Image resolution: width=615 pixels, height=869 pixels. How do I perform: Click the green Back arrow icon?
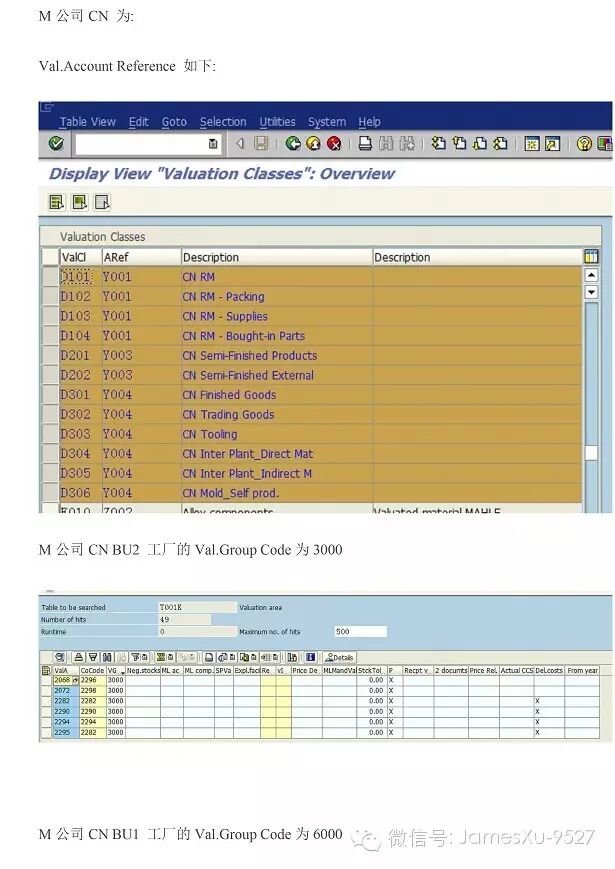coord(293,144)
